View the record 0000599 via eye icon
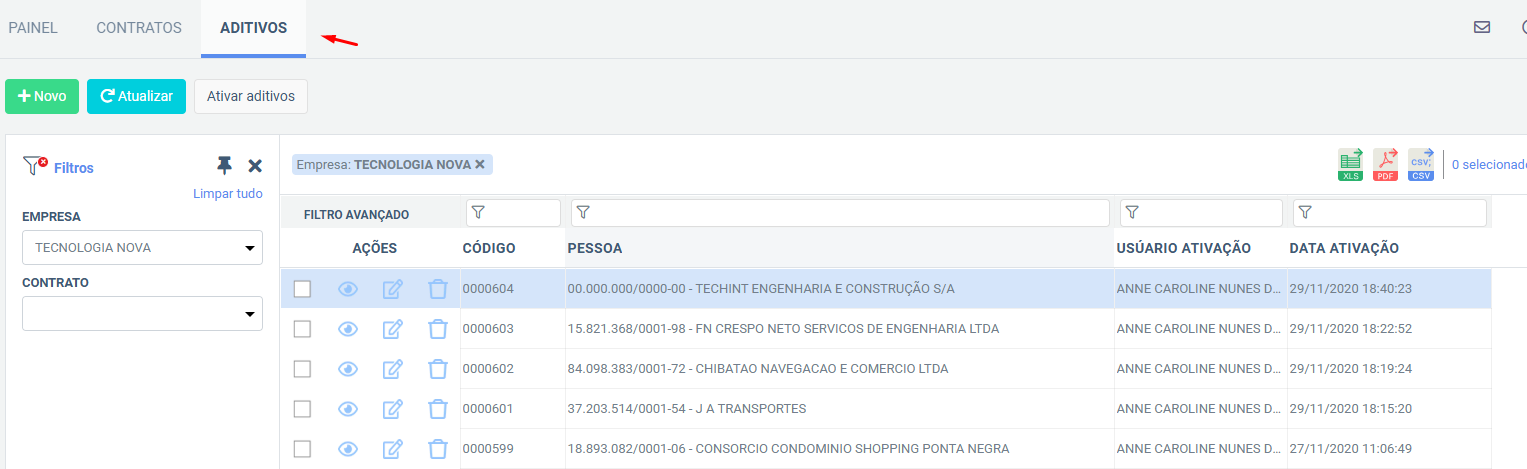Screen dimensions: 1527x469 pos(348,449)
